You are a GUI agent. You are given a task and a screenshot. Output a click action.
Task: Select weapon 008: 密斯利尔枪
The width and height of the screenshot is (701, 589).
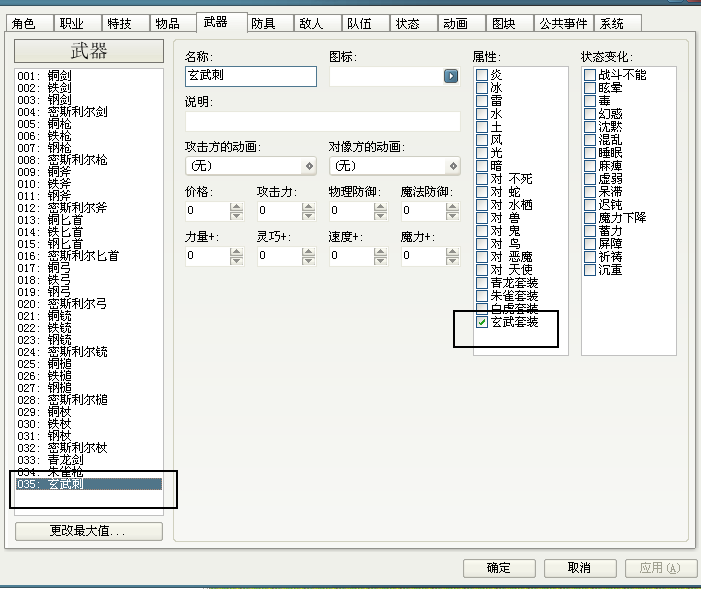[x=89, y=160]
